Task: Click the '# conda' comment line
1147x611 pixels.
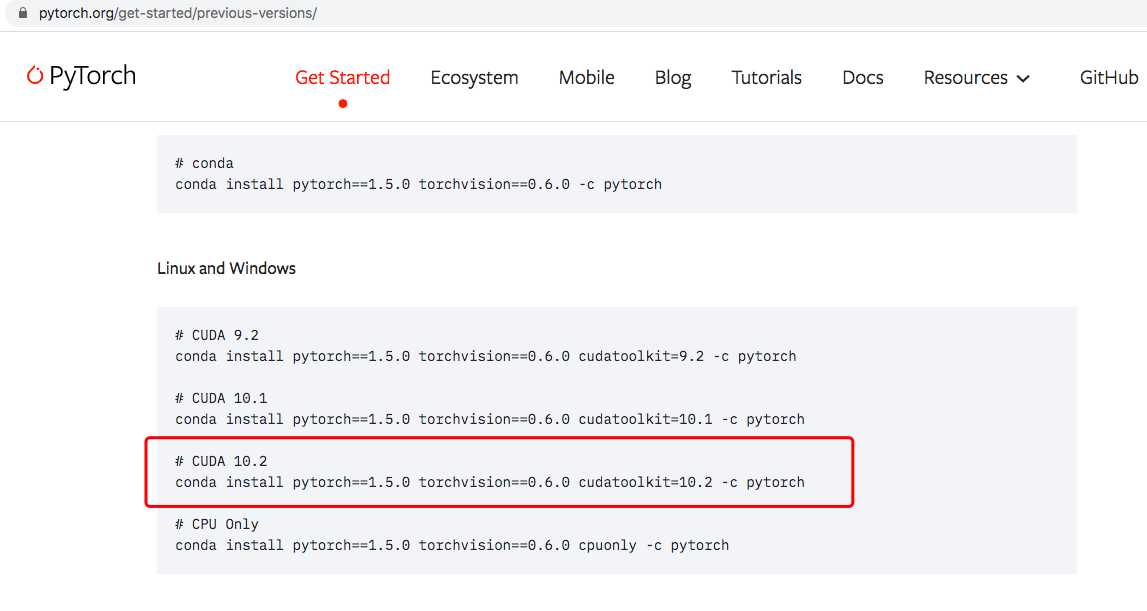Action: [204, 163]
